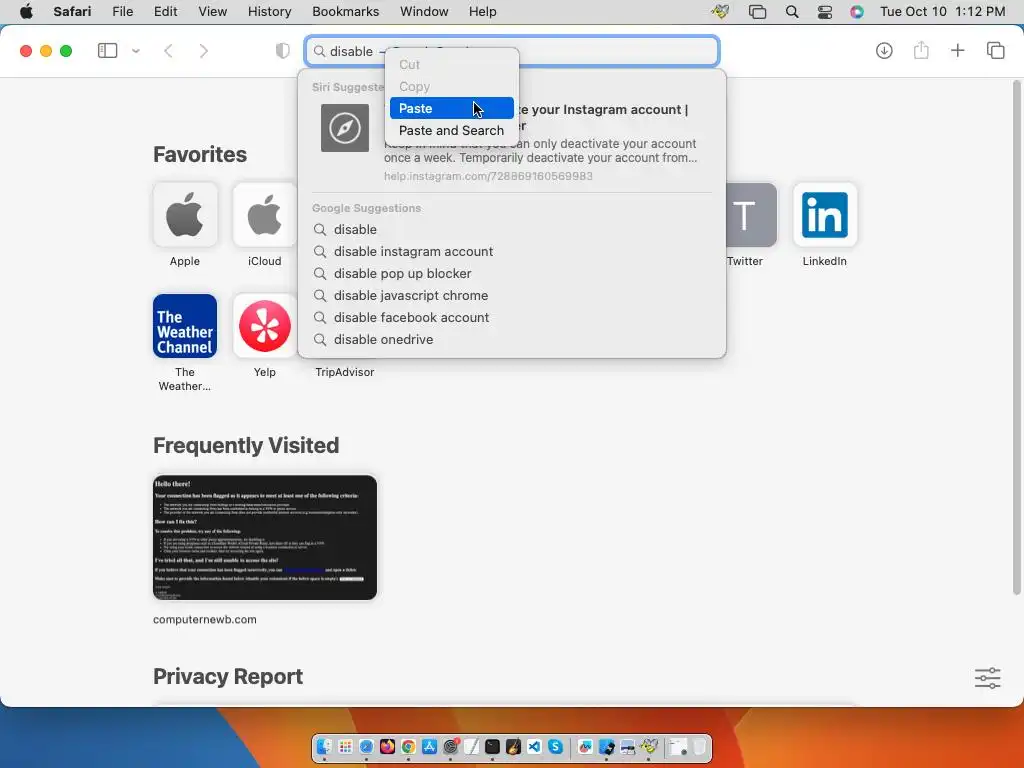
Task: Open the Privacy Report shield icon
Action: tap(282, 50)
